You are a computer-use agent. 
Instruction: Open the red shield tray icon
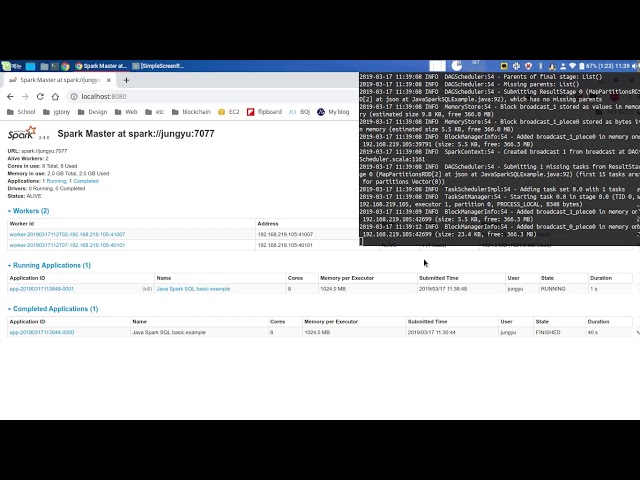[529, 66]
